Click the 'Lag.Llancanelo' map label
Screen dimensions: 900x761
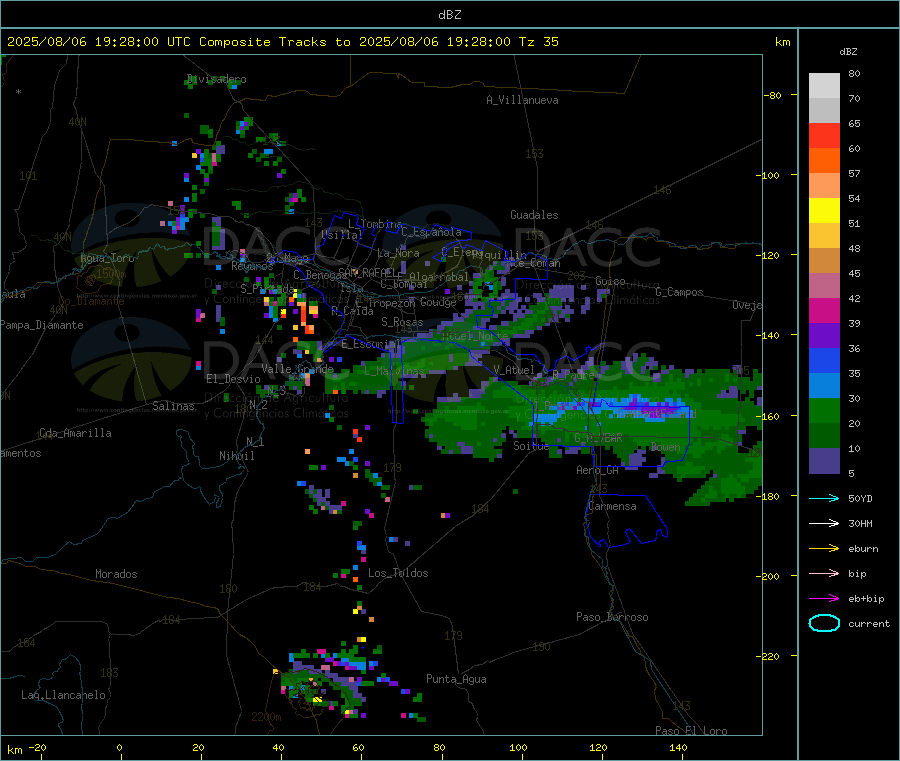tap(63, 695)
